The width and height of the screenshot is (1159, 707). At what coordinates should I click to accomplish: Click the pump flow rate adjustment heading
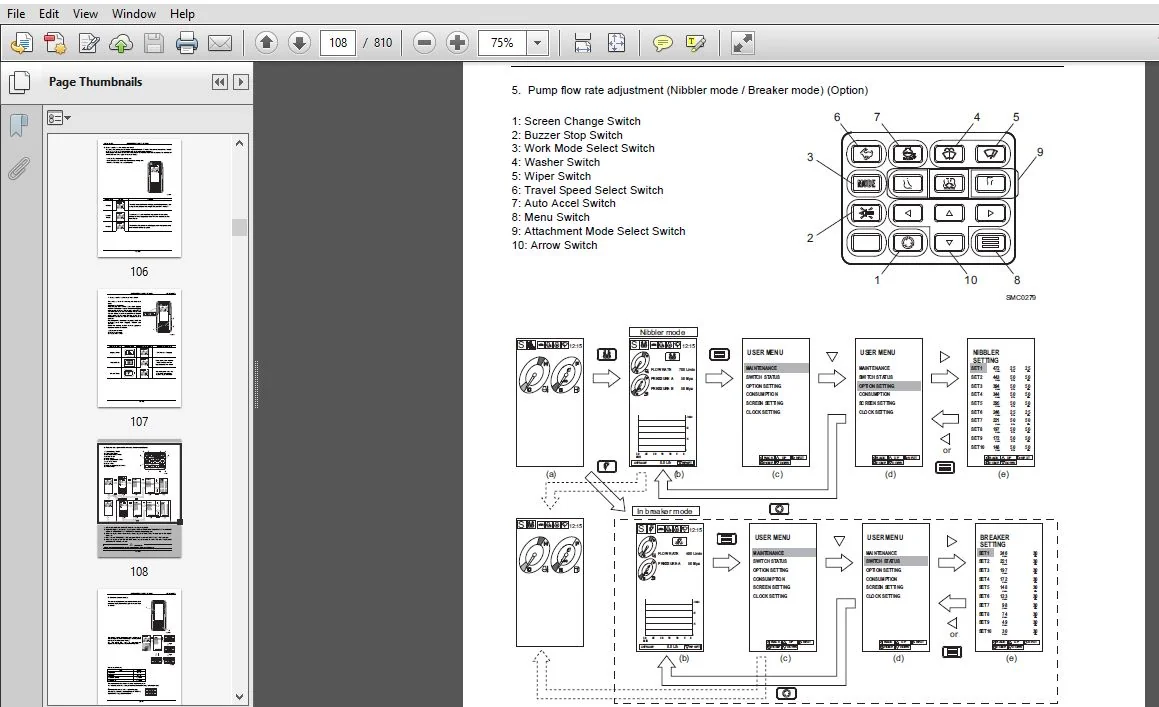690,90
